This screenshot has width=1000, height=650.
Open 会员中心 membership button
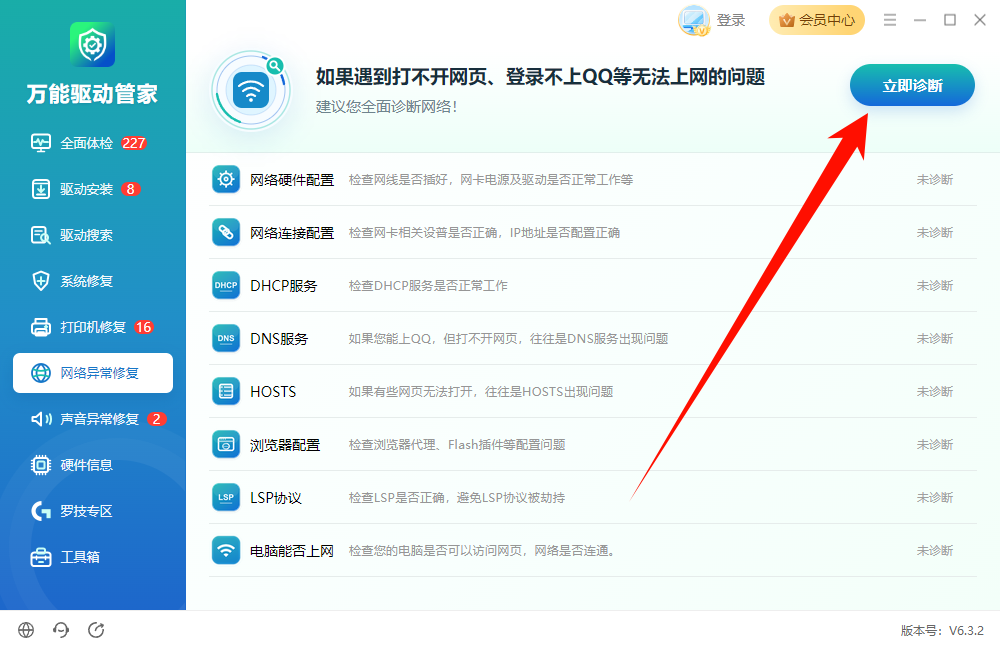point(817,20)
